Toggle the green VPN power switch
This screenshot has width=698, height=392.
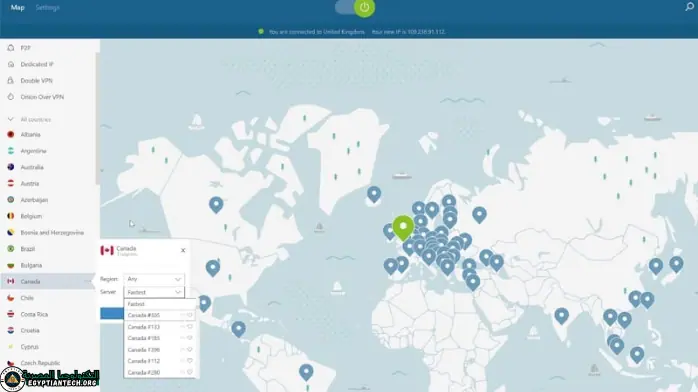click(355, 8)
